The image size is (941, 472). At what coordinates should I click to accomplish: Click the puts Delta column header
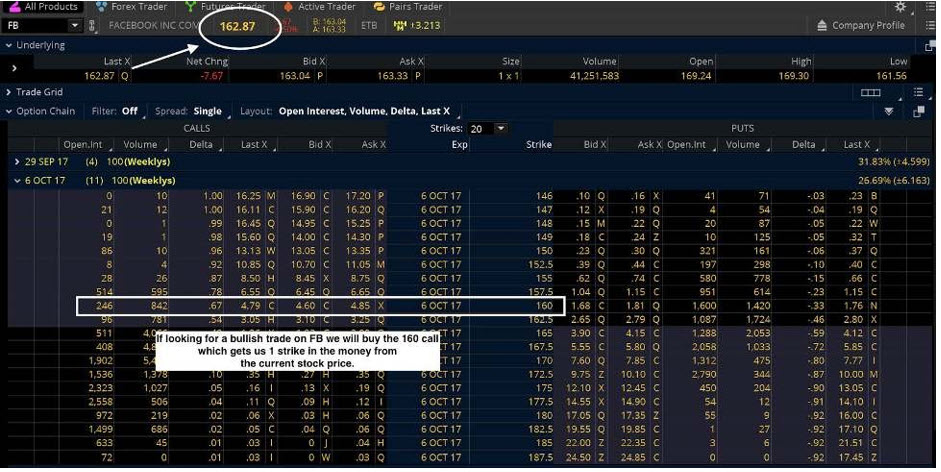tap(803, 144)
